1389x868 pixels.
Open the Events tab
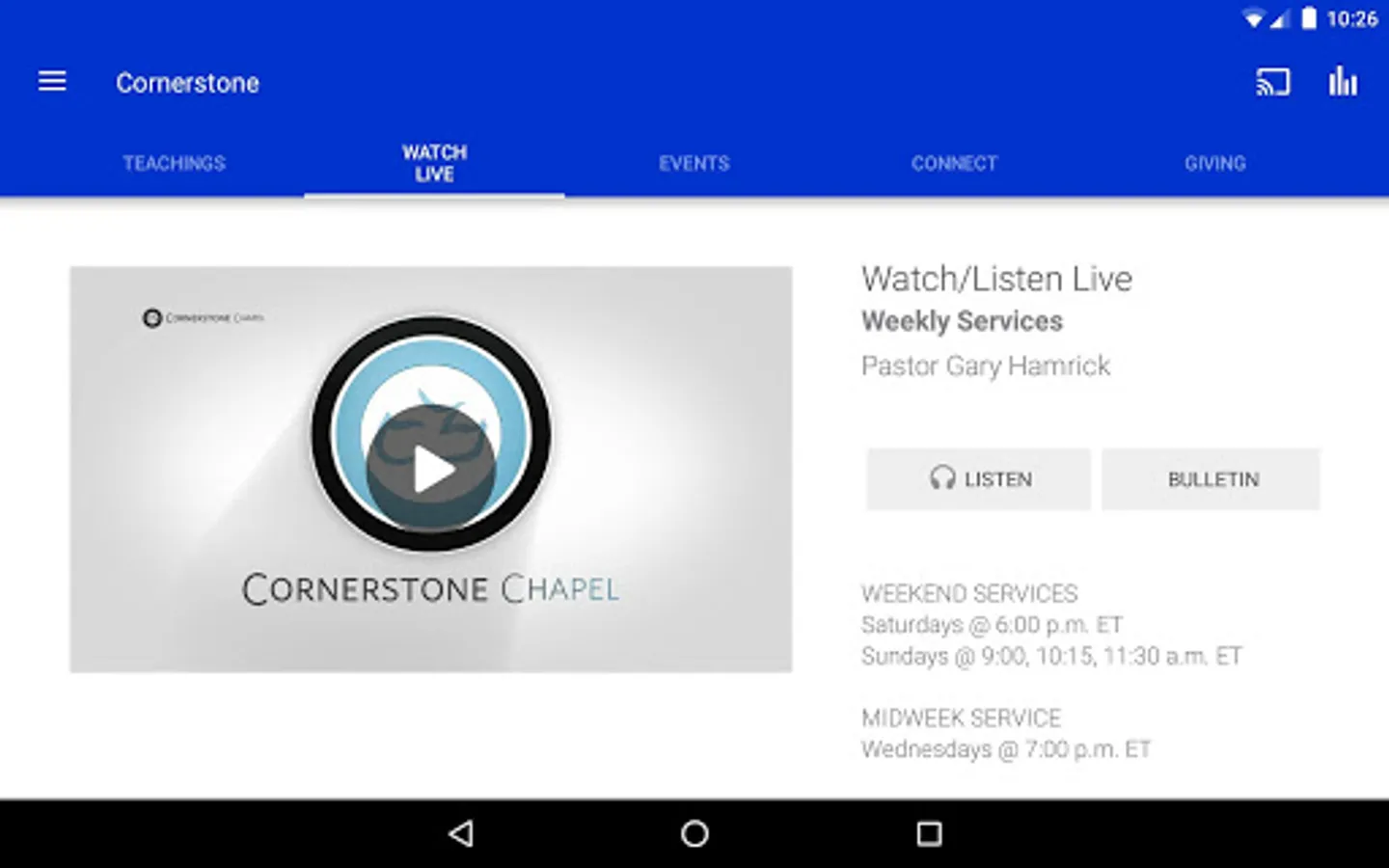click(694, 163)
